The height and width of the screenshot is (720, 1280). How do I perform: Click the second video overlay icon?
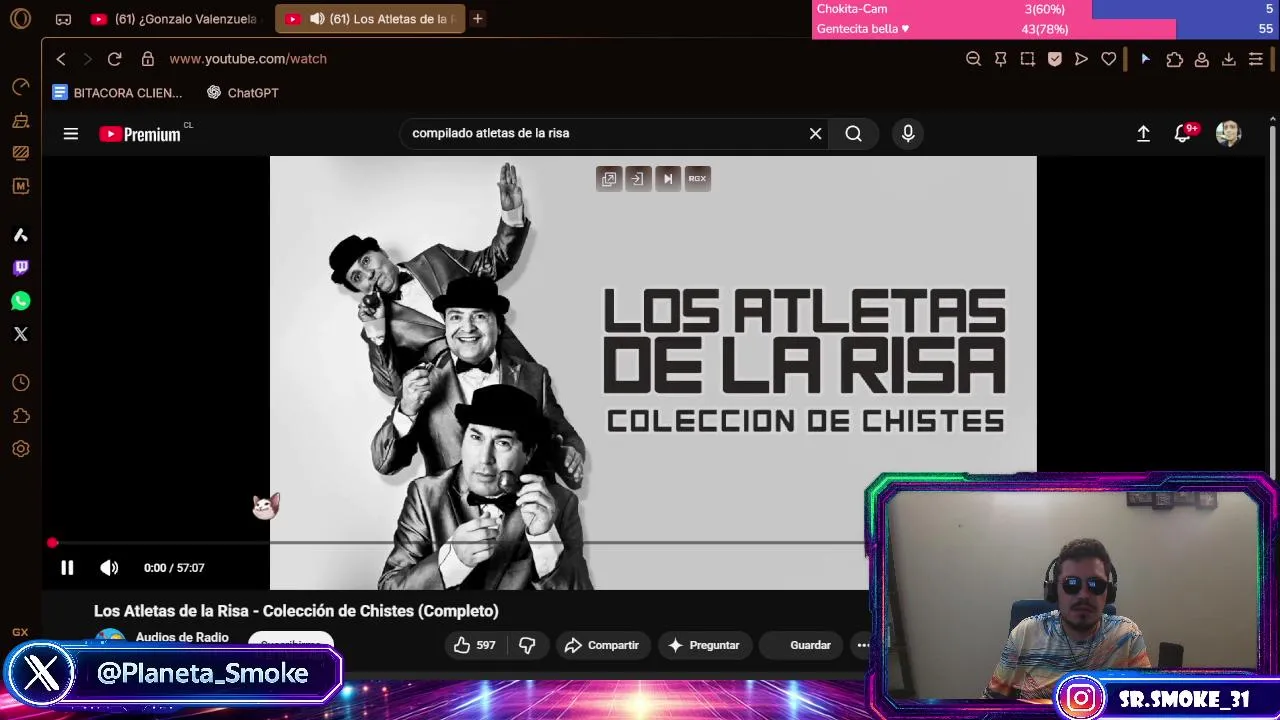[637, 179]
